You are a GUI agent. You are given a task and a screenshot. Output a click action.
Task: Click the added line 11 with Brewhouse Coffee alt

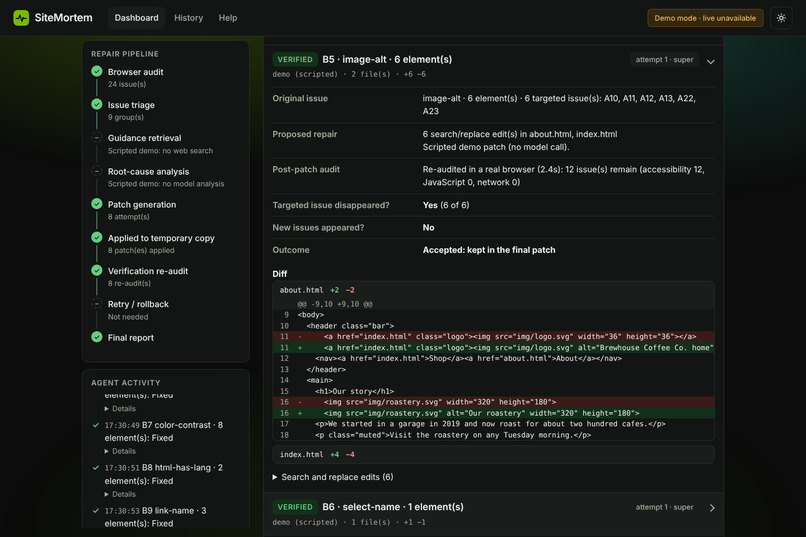[x=493, y=348]
